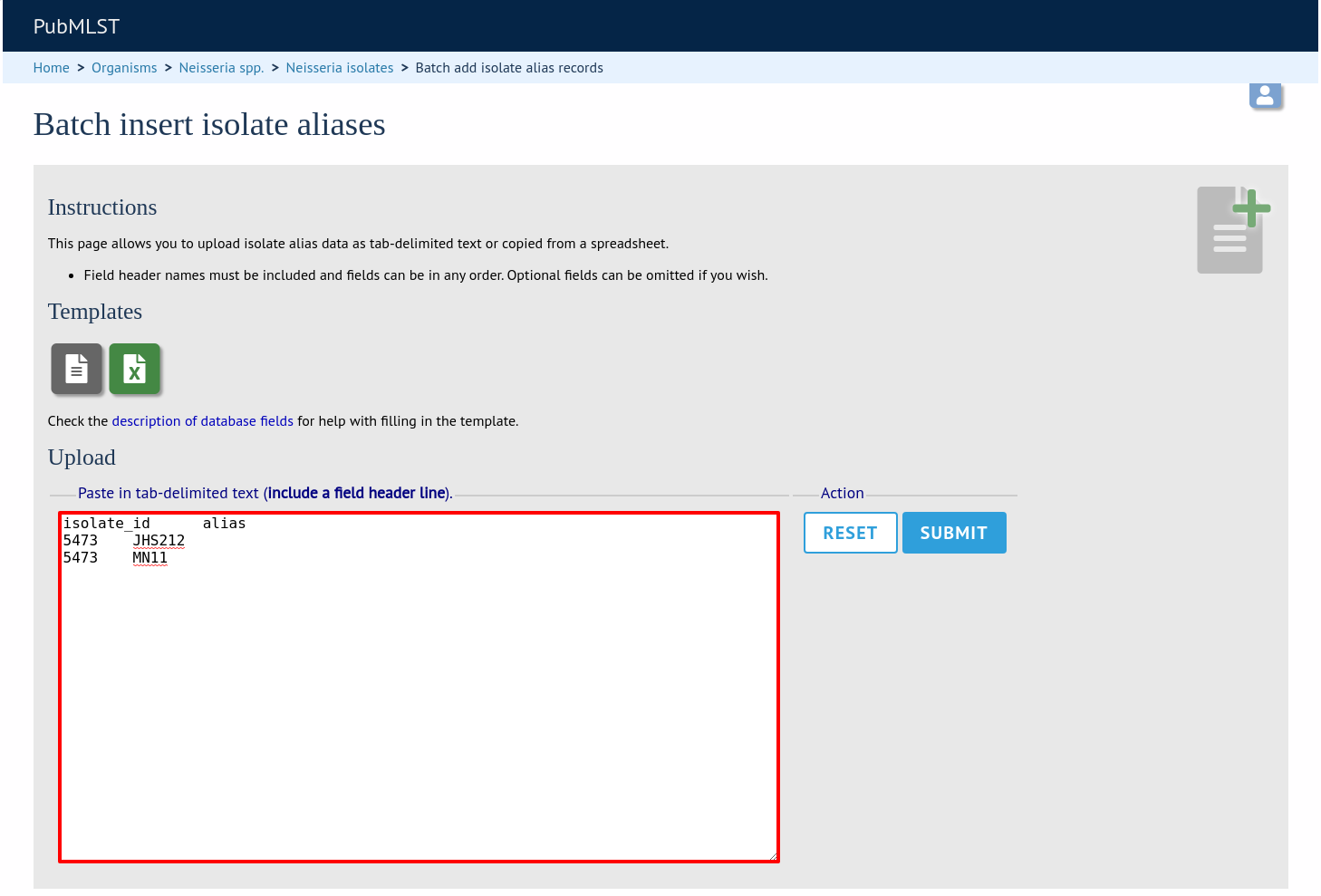Click the PubMLST site title
1321x896 pixels.
(76, 26)
